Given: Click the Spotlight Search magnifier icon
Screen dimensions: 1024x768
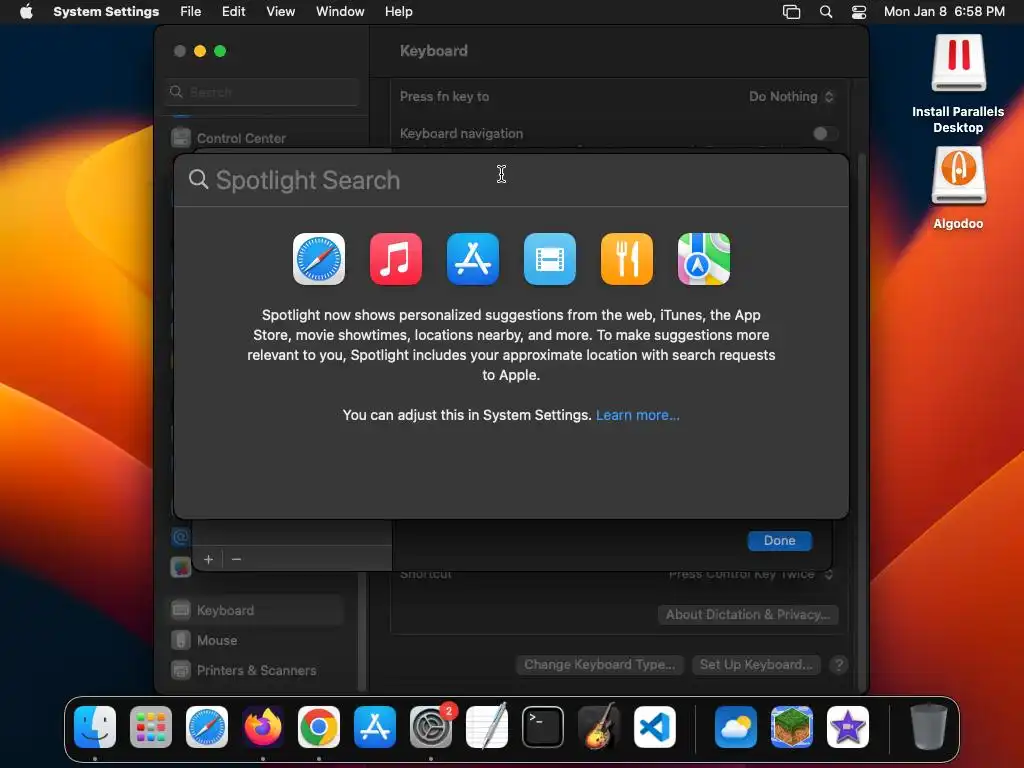Looking at the screenshot, I should click(x=199, y=180).
